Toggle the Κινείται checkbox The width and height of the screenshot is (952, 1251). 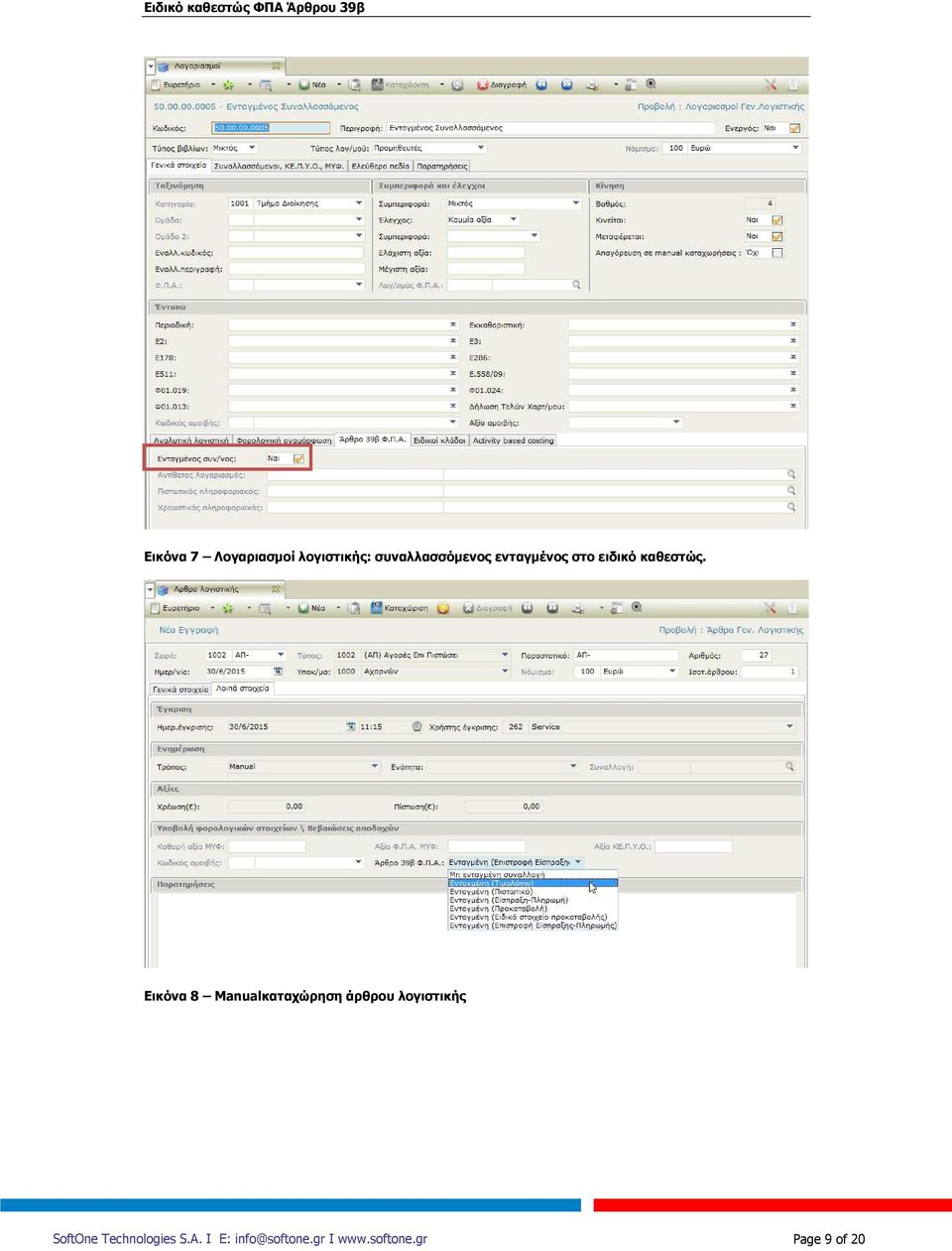click(x=777, y=220)
